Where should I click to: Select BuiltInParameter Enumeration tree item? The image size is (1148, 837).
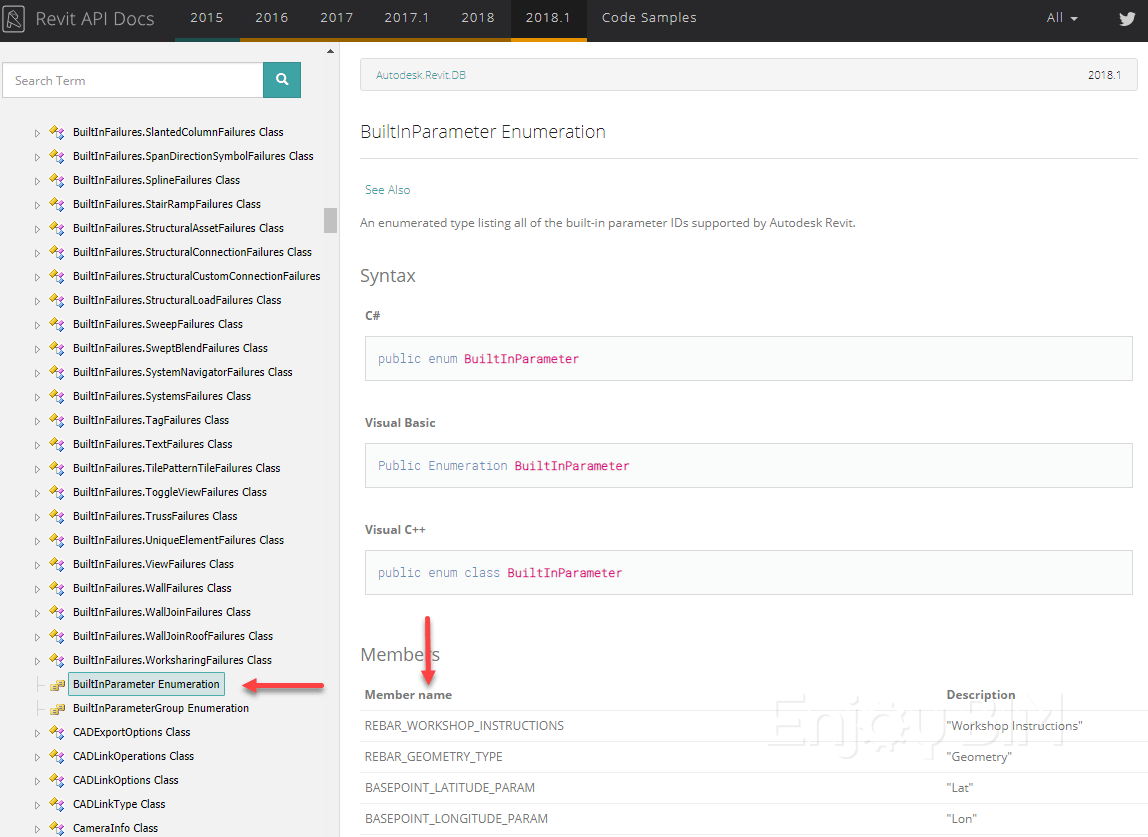coord(146,685)
